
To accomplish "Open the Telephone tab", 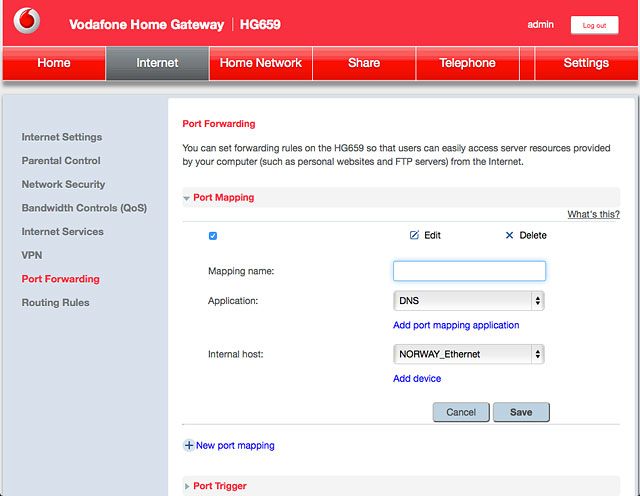I will (467, 63).
